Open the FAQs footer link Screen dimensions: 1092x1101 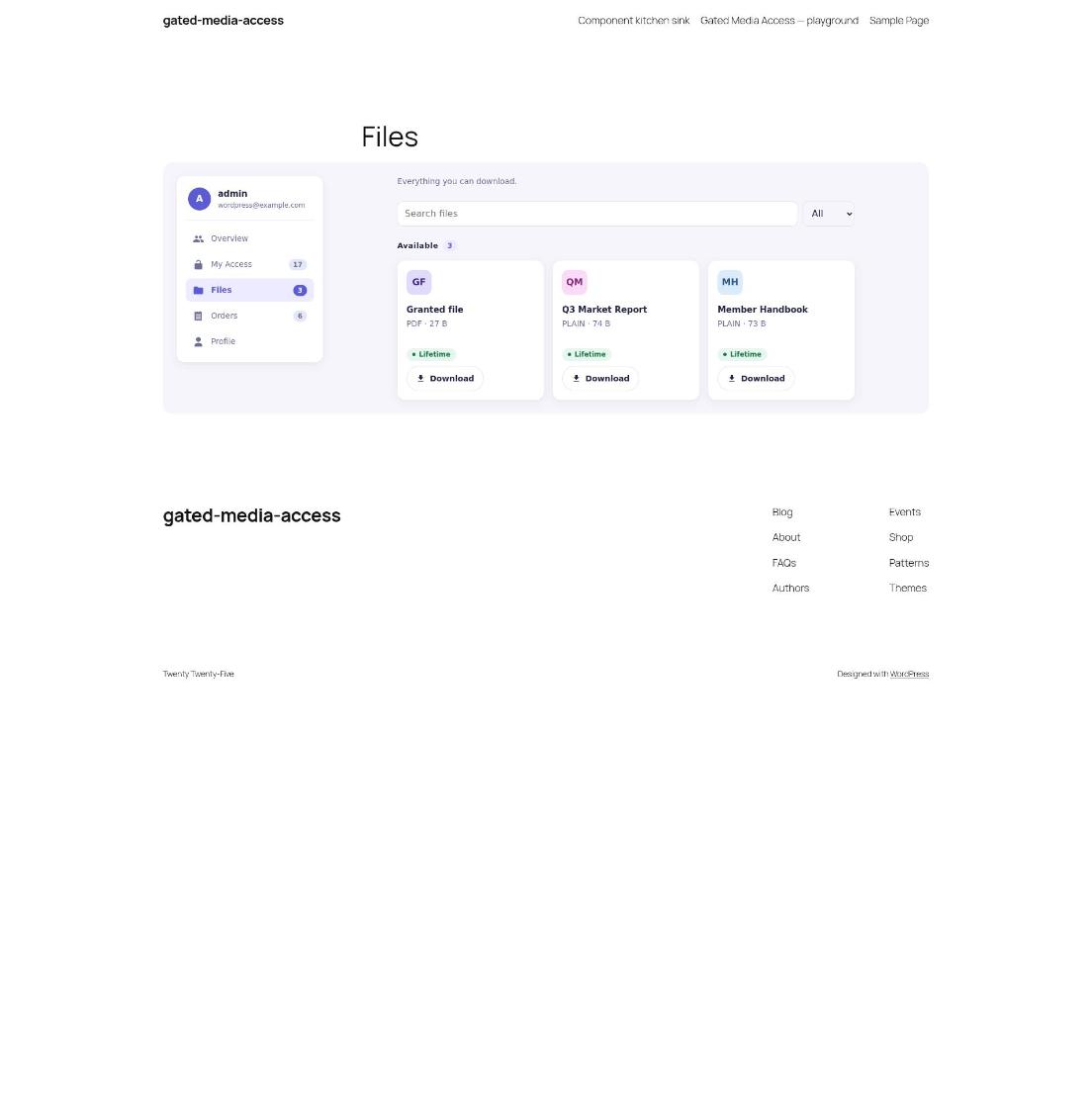tap(783, 563)
